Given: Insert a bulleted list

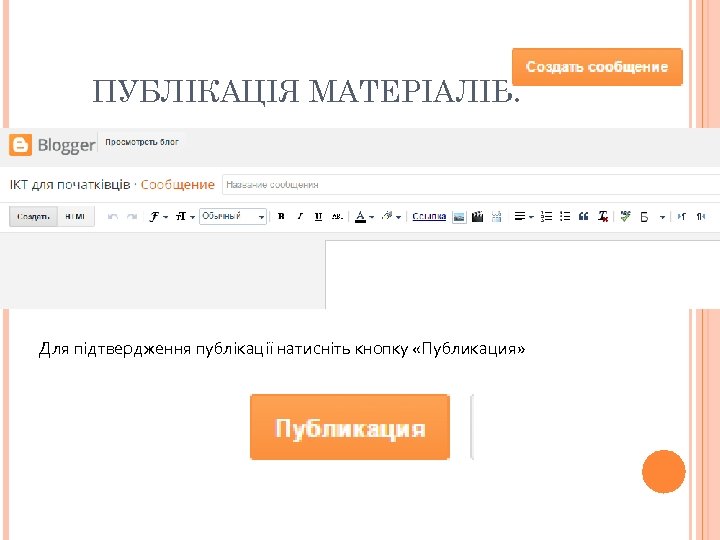Looking at the screenshot, I should [565, 217].
